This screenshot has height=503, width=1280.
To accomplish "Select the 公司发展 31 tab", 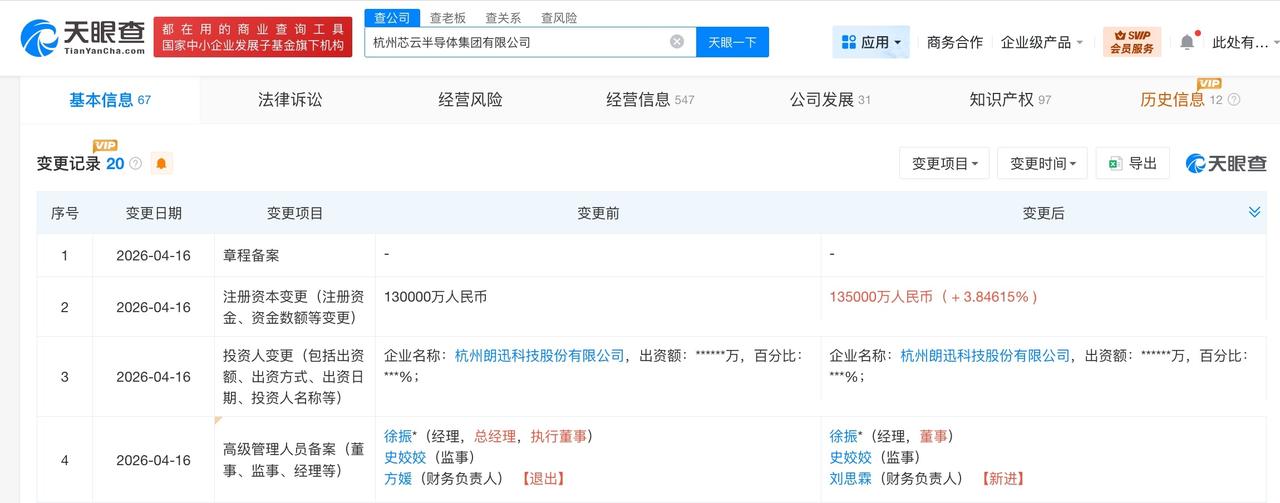I will pos(830,100).
